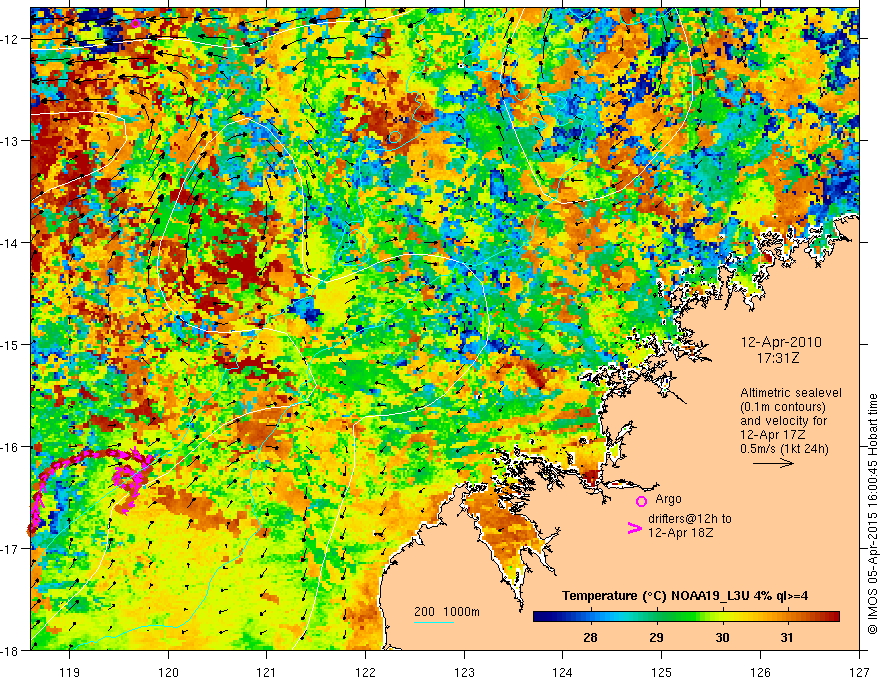Click the latitude axis label -18
880x680 pixels.
pyautogui.click(x=10, y=650)
